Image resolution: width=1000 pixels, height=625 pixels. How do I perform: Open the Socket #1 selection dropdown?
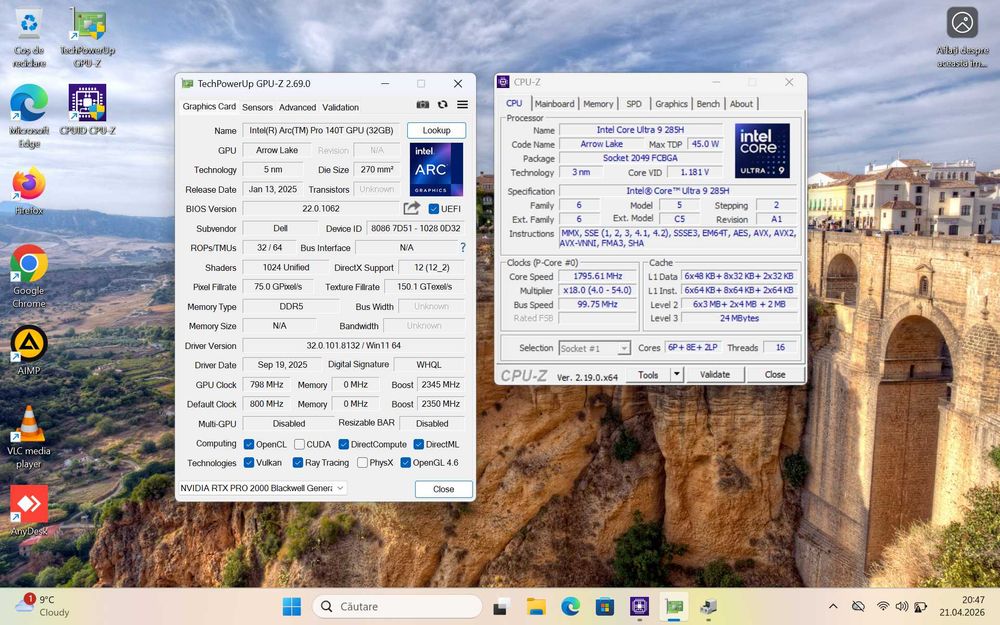[x=594, y=348]
